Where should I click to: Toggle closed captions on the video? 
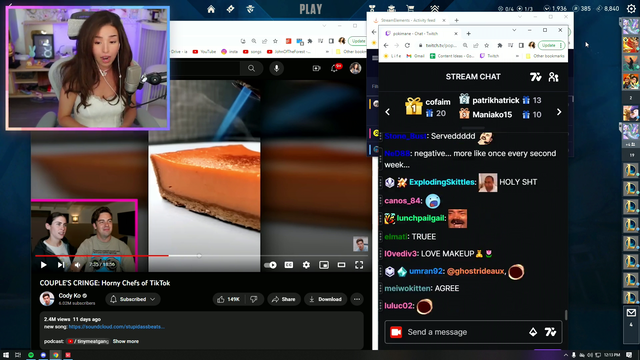click(x=289, y=265)
